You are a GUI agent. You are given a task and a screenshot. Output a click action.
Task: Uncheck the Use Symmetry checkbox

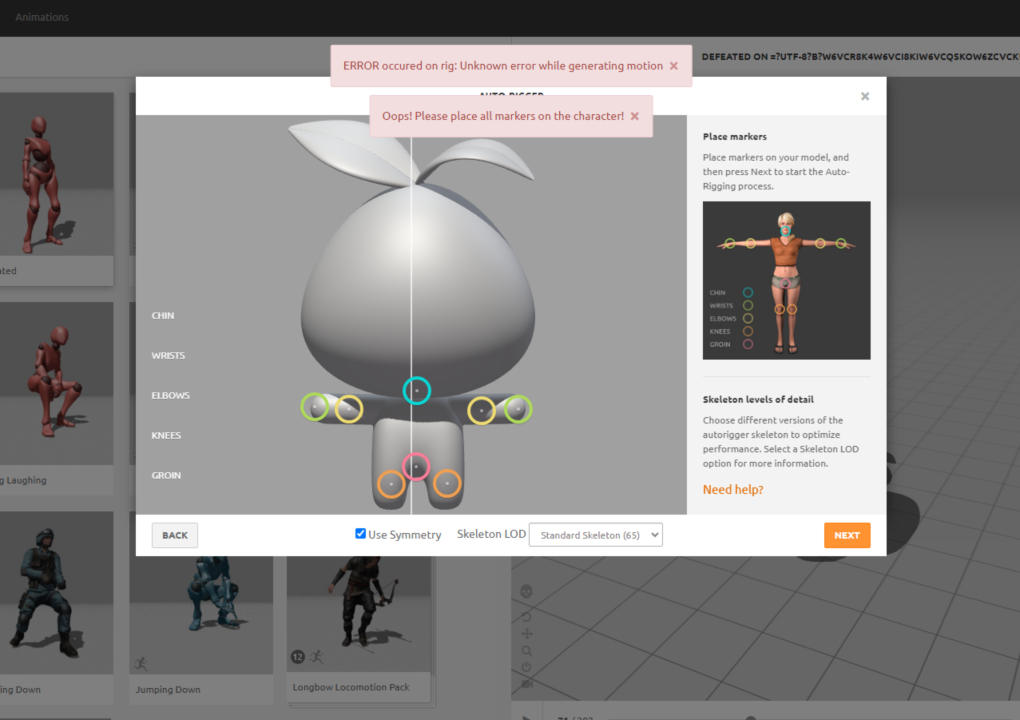coord(360,533)
